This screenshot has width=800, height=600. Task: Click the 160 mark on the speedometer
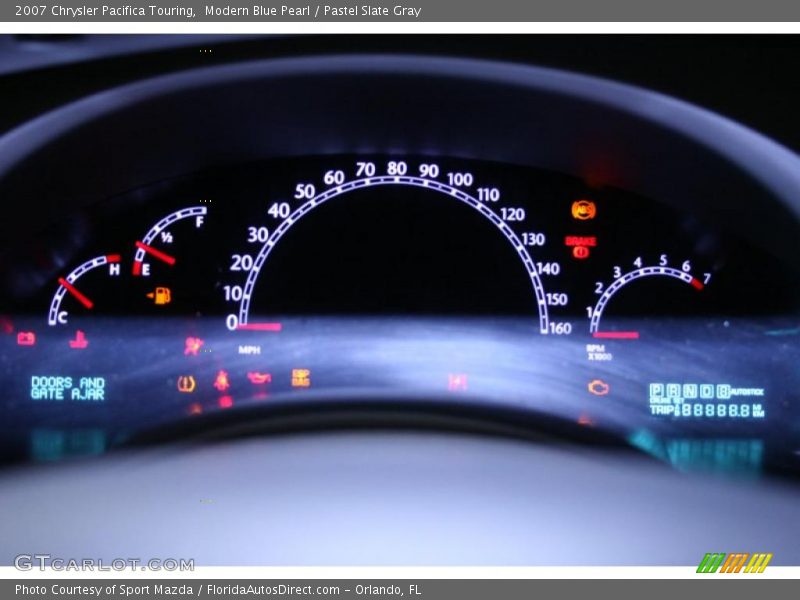(560, 328)
